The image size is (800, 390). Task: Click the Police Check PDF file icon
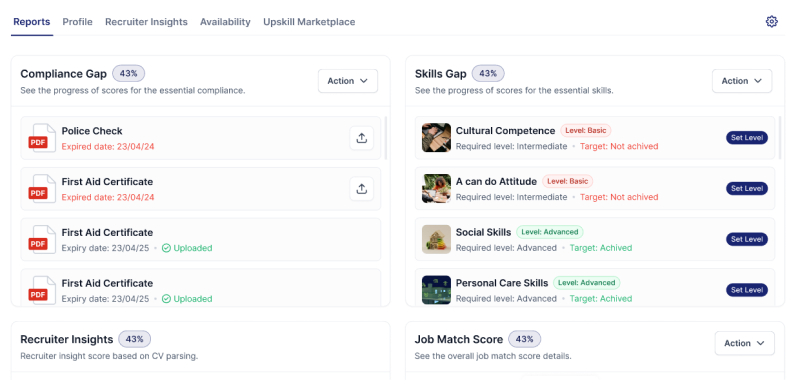tap(42, 138)
